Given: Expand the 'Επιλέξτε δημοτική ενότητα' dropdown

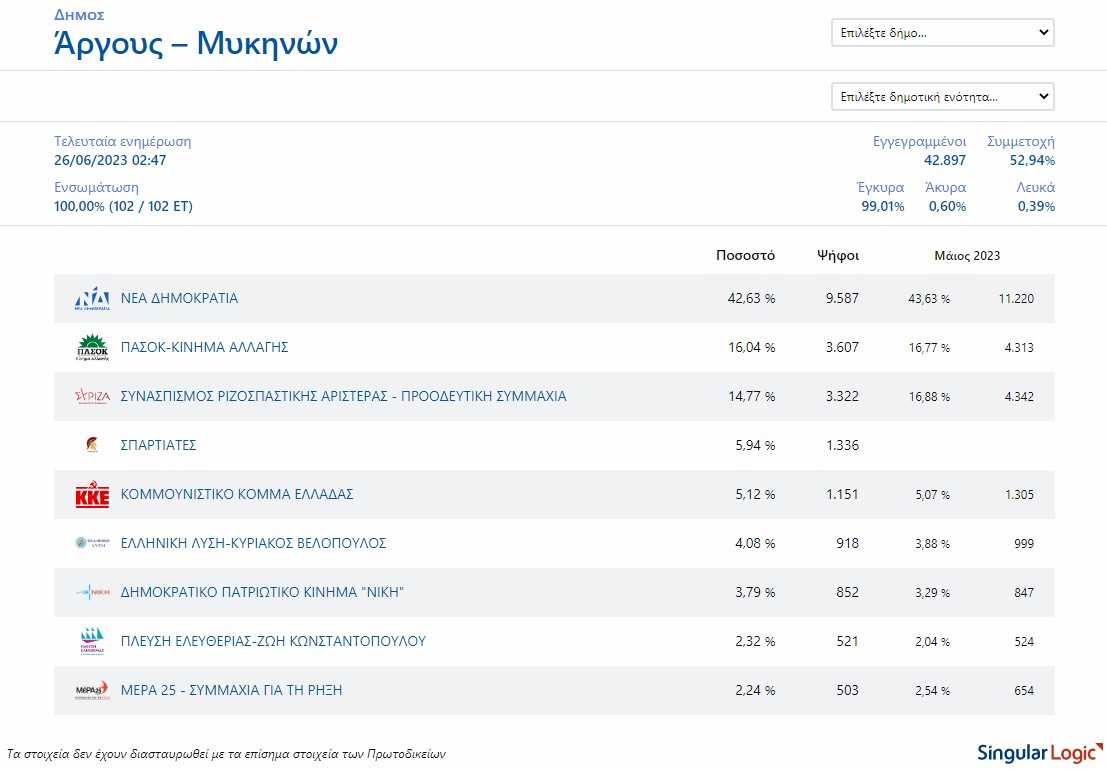Looking at the screenshot, I should [x=942, y=97].
